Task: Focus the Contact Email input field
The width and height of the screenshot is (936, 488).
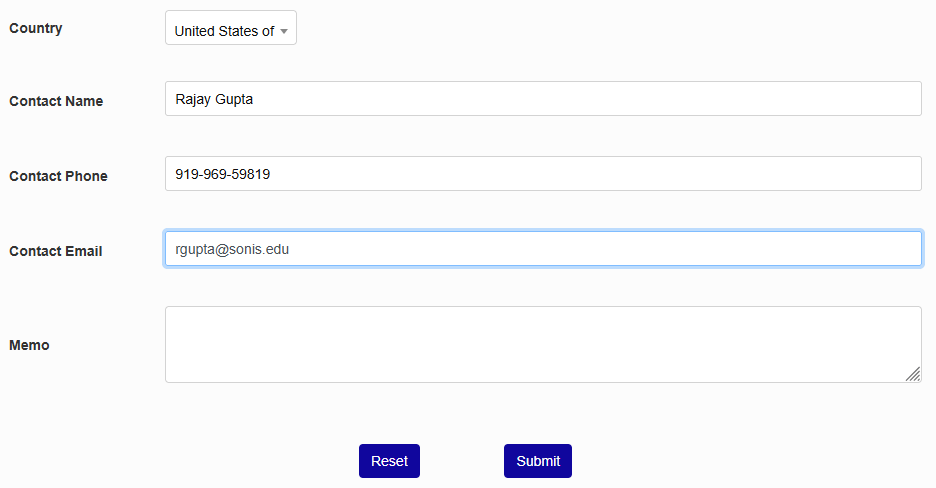Action: pos(542,249)
